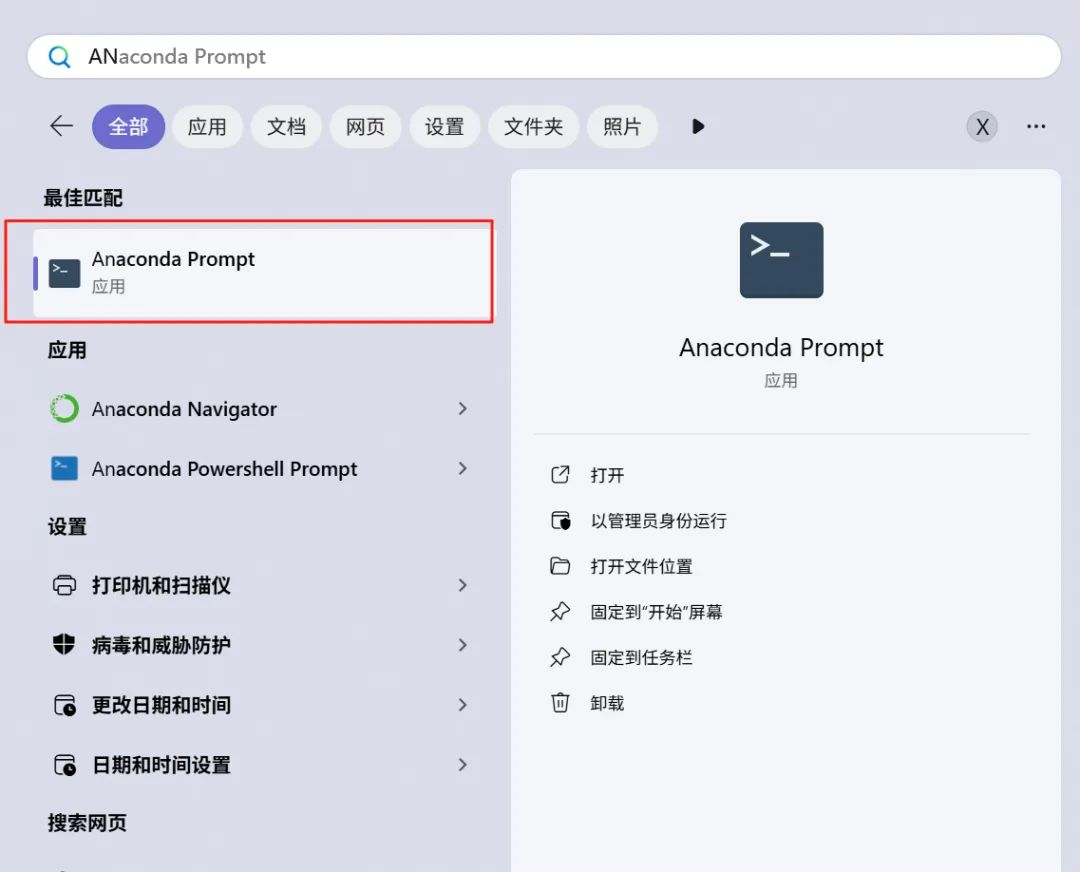Open 病毒和威胁防护 settings result
Screen dimensions: 1080x872
pos(161,645)
